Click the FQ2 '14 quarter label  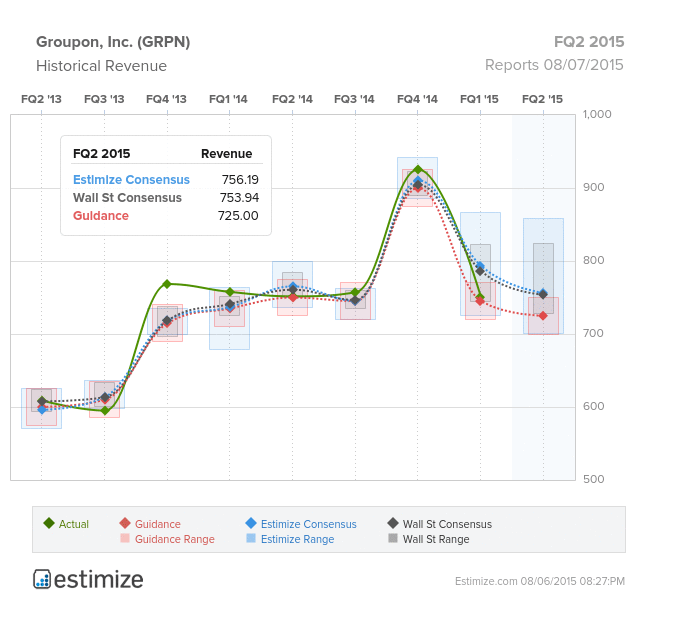tap(292, 99)
